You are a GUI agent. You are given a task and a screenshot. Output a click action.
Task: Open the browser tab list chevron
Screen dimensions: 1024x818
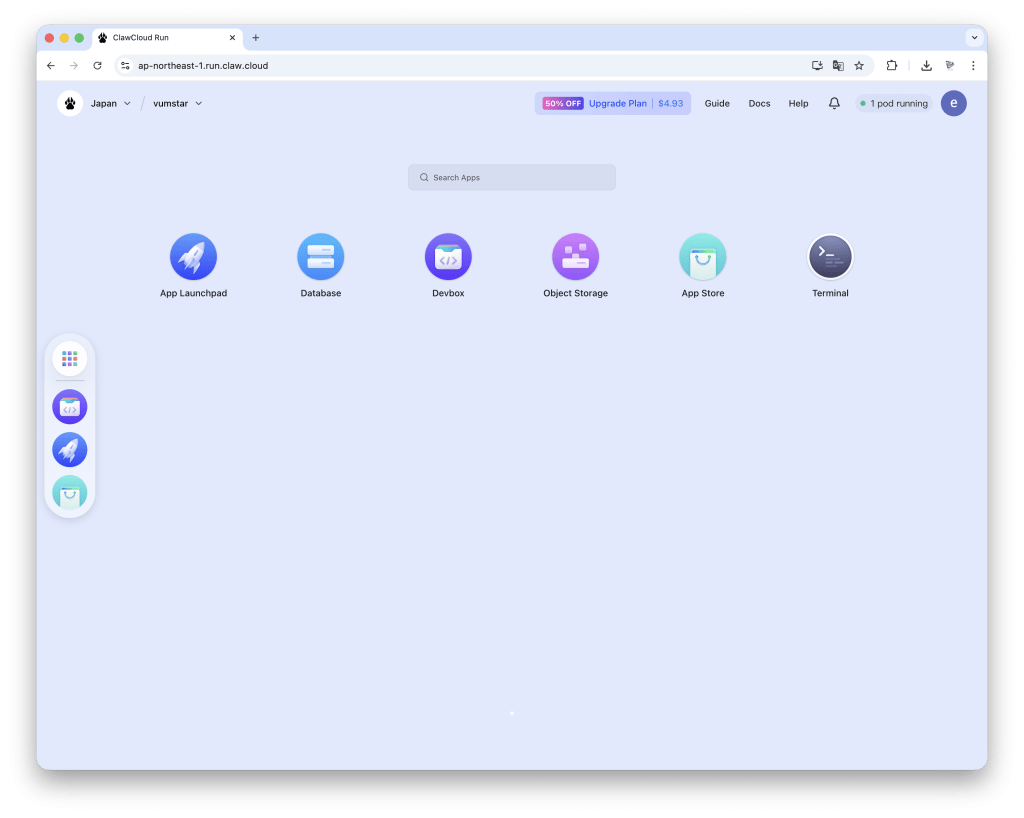click(x=974, y=37)
